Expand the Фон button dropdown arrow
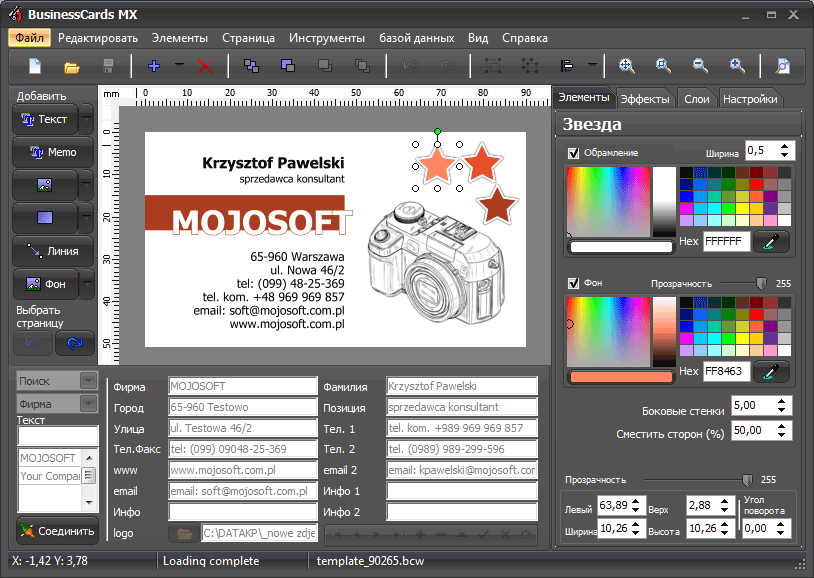The width and height of the screenshot is (814, 578). click(87, 284)
